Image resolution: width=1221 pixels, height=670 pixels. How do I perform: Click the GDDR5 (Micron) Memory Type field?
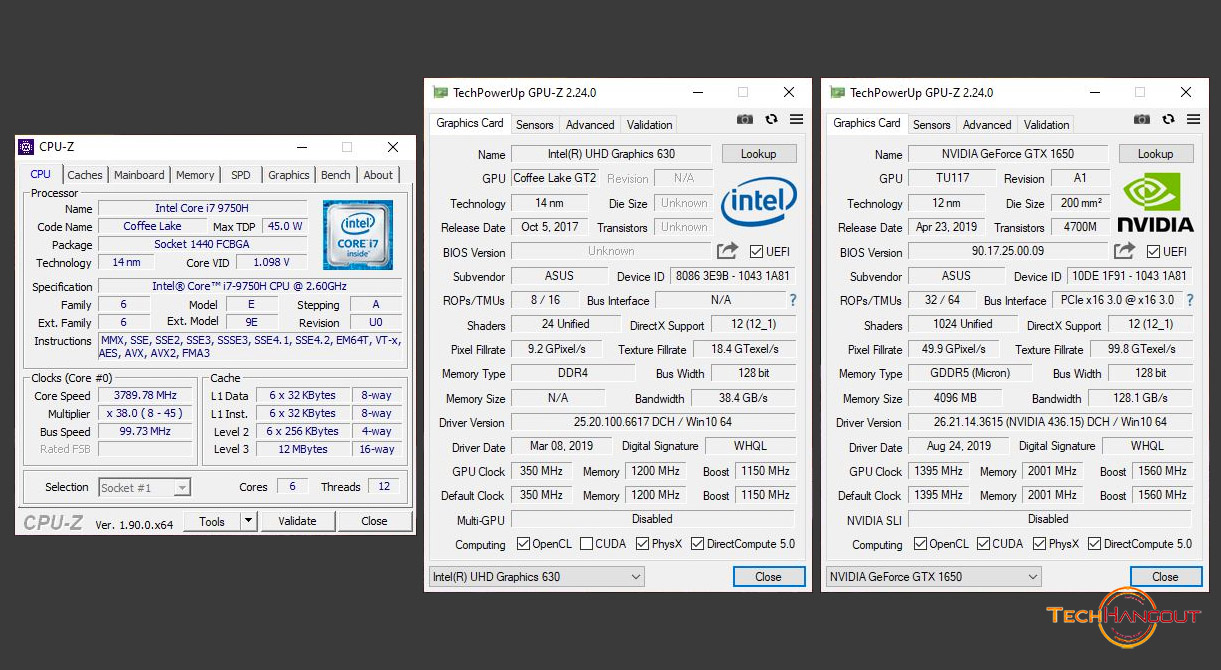coord(969,373)
